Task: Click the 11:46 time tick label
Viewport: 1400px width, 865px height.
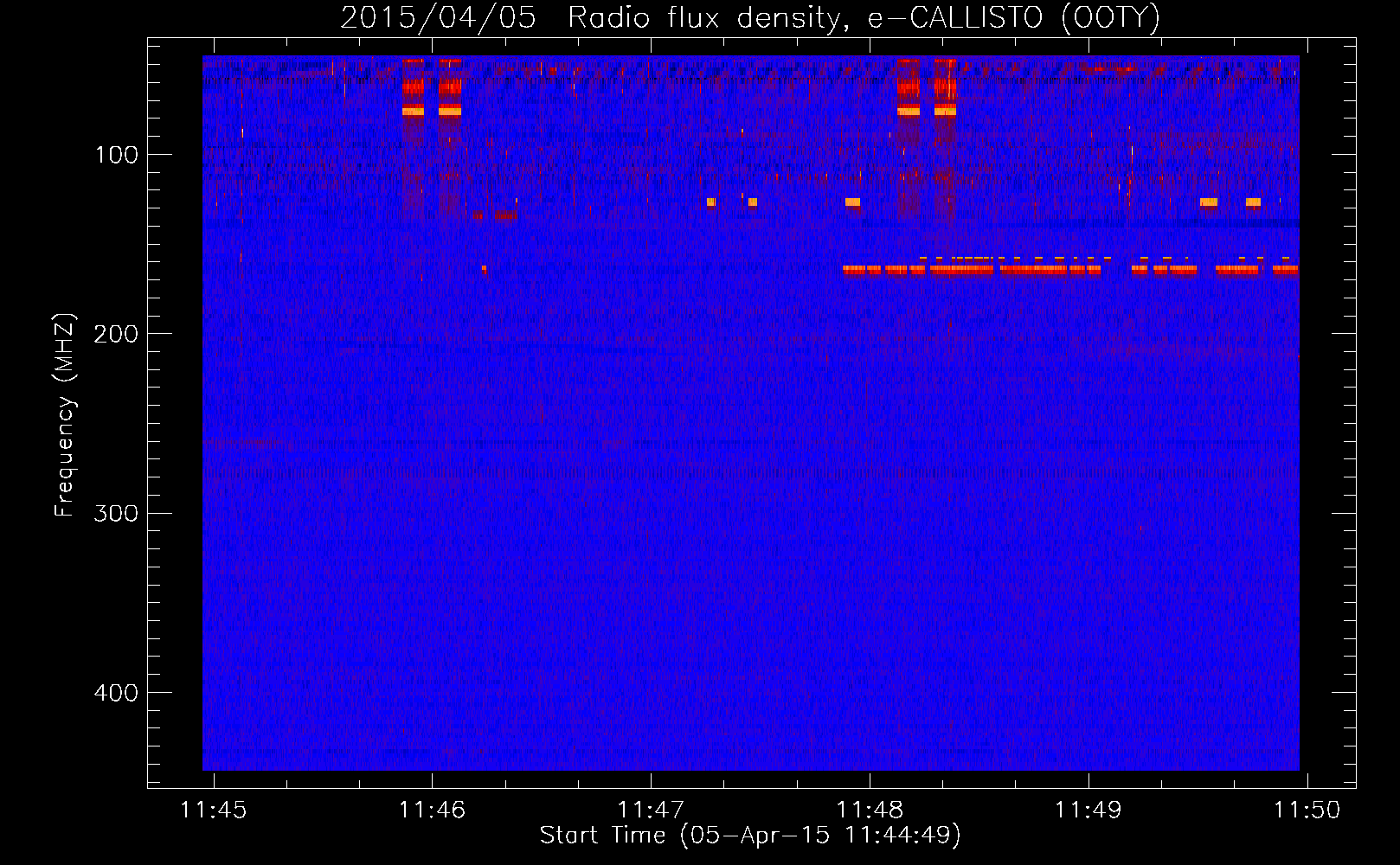Action: (x=432, y=810)
